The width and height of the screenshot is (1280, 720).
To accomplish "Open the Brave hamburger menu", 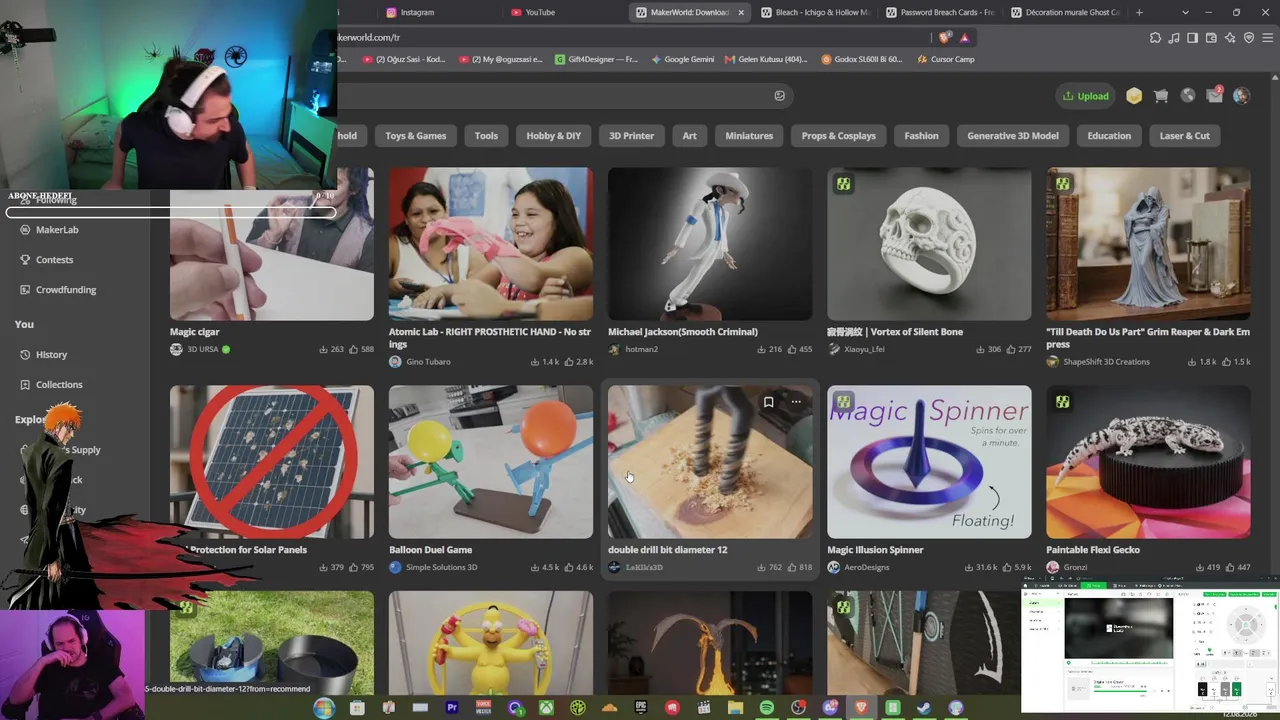I will (x=1267, y=38).
